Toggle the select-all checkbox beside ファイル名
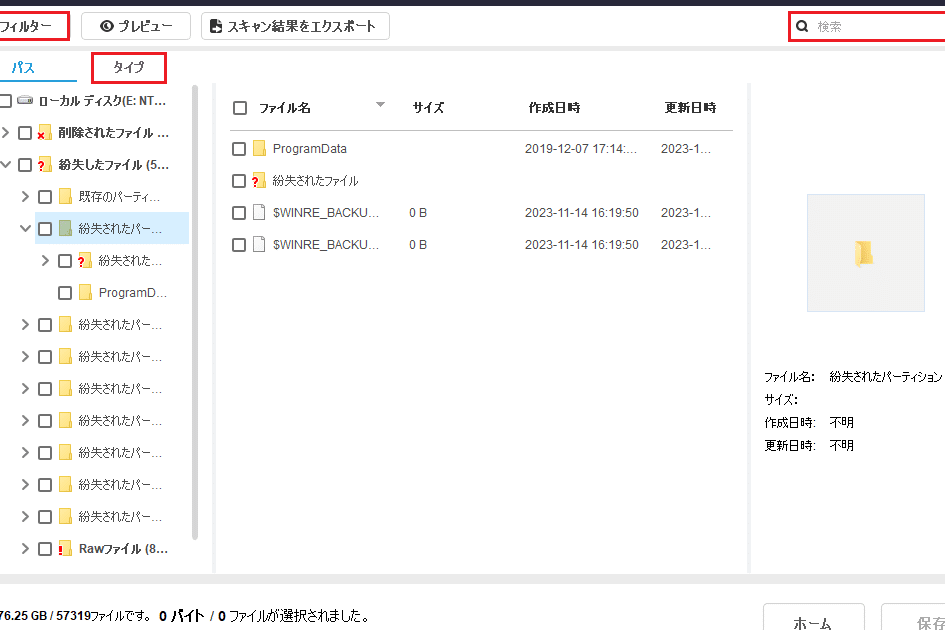The image size is (945, 630). (x=240, y=108)
